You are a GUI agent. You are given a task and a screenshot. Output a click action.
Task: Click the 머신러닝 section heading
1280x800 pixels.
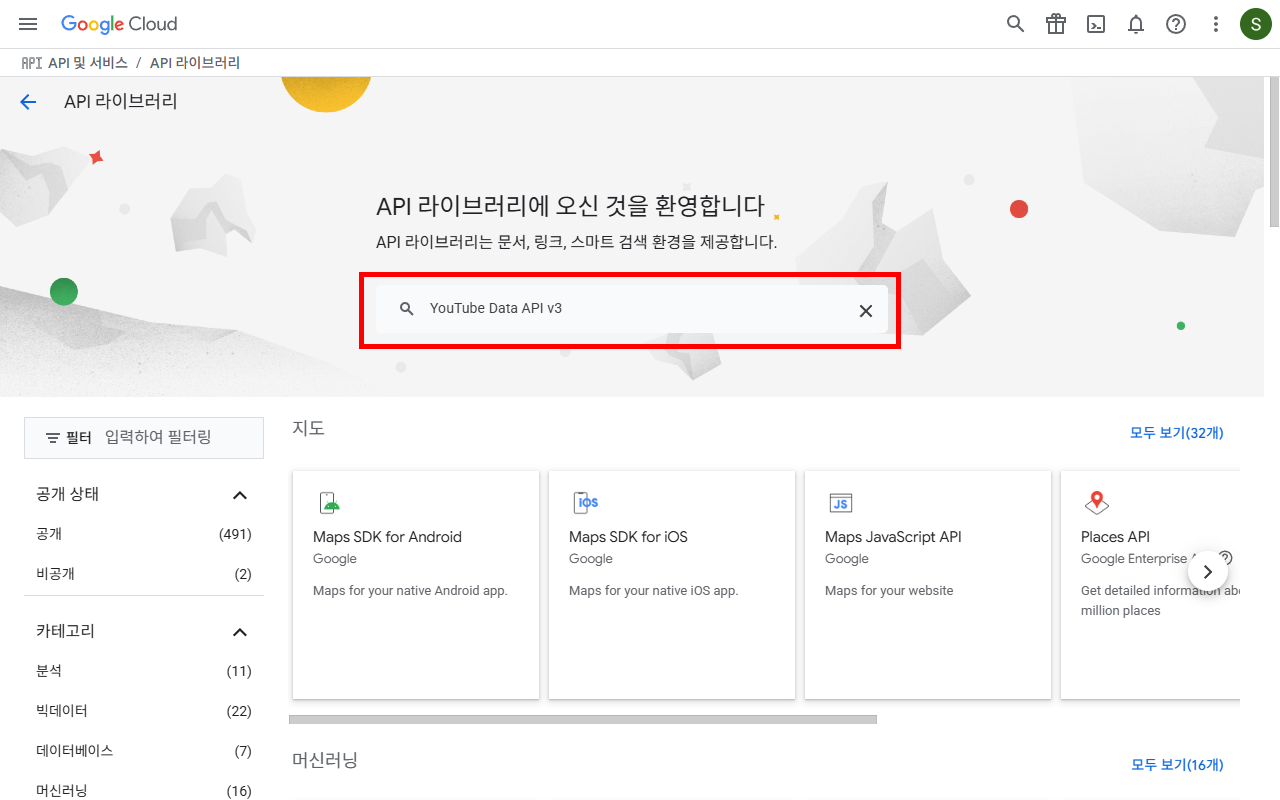(x=325, y=760)
